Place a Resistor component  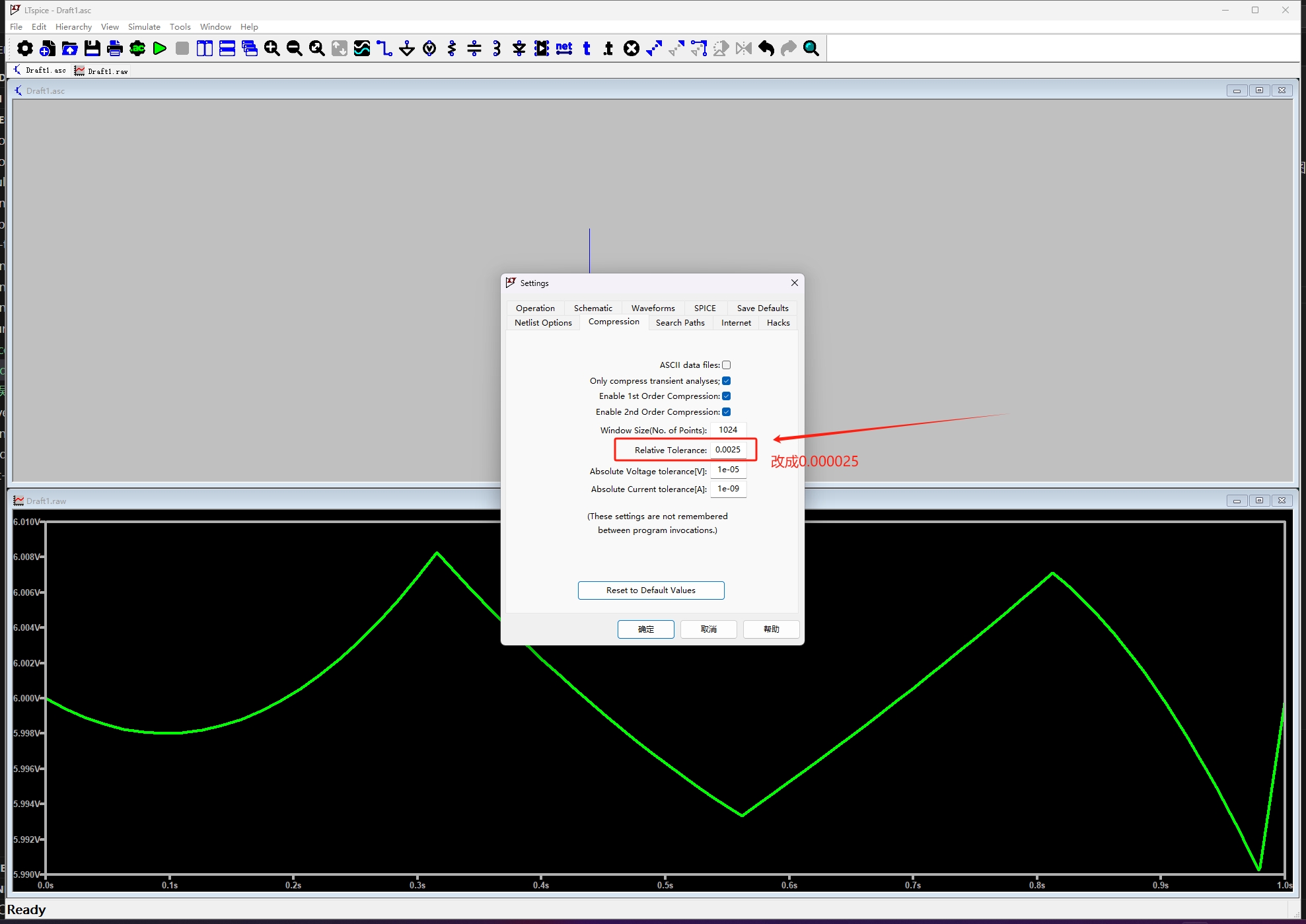(x=452, y=48)
